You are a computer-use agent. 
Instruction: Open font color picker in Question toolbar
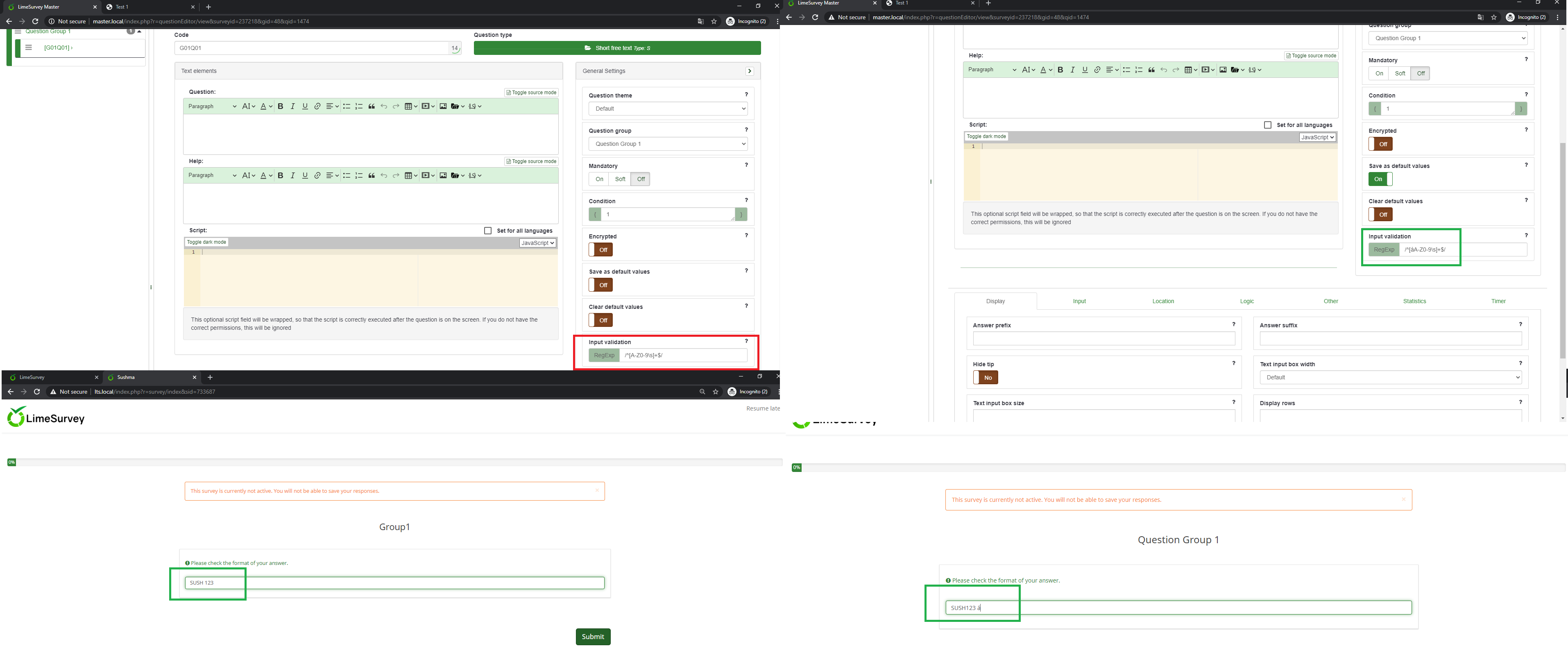(266, 107)
